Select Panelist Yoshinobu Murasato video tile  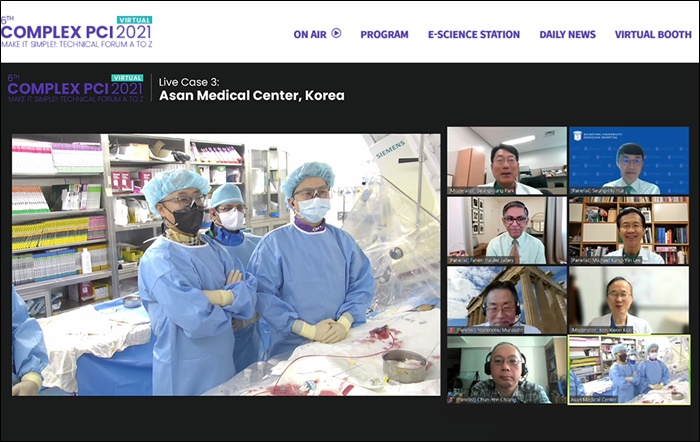coord(507,300)
